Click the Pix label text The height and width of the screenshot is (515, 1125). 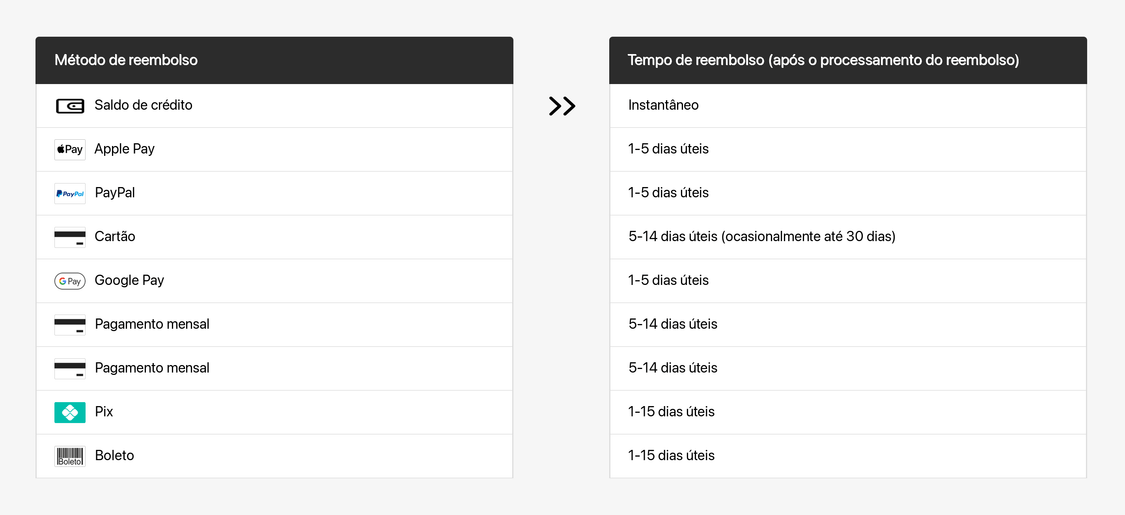(x=104, y=412)
